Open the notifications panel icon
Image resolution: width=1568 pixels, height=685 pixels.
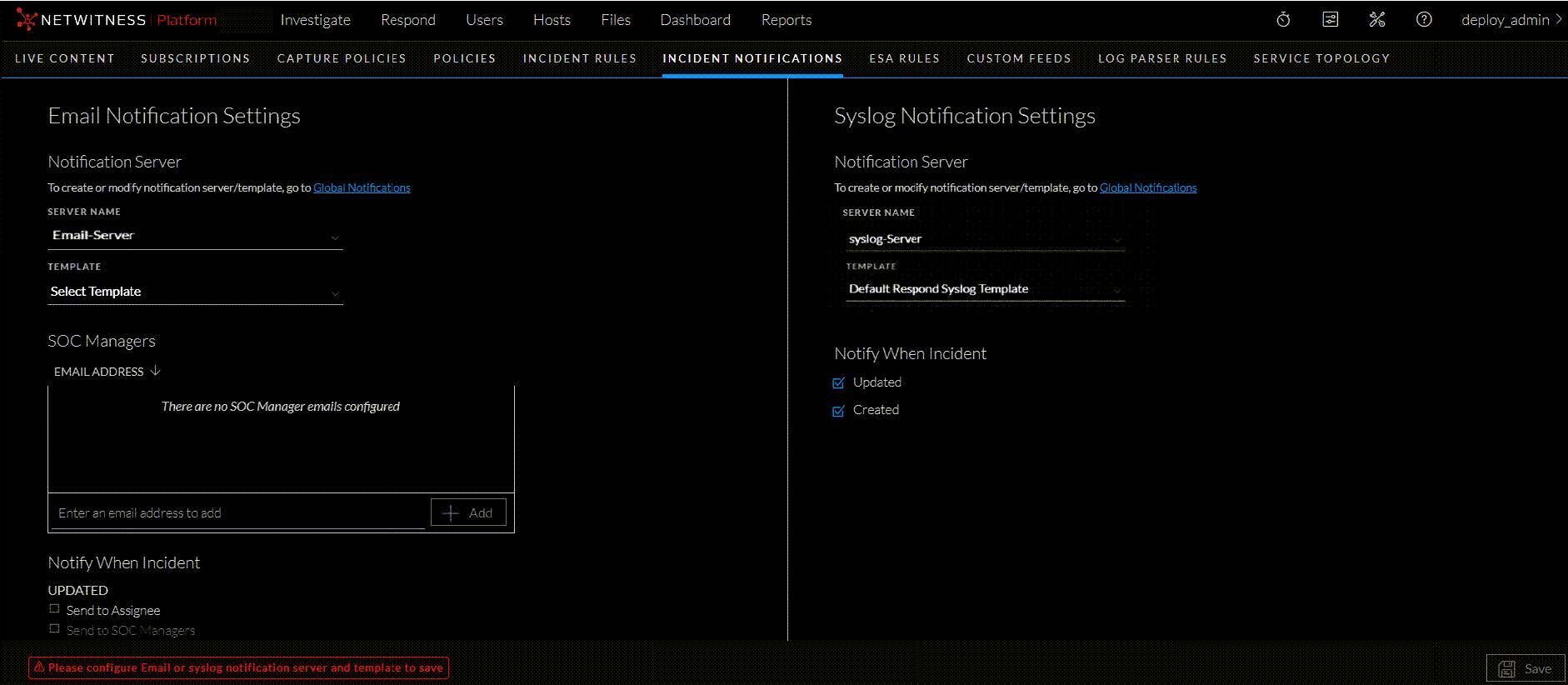[x=1330, y=20]
